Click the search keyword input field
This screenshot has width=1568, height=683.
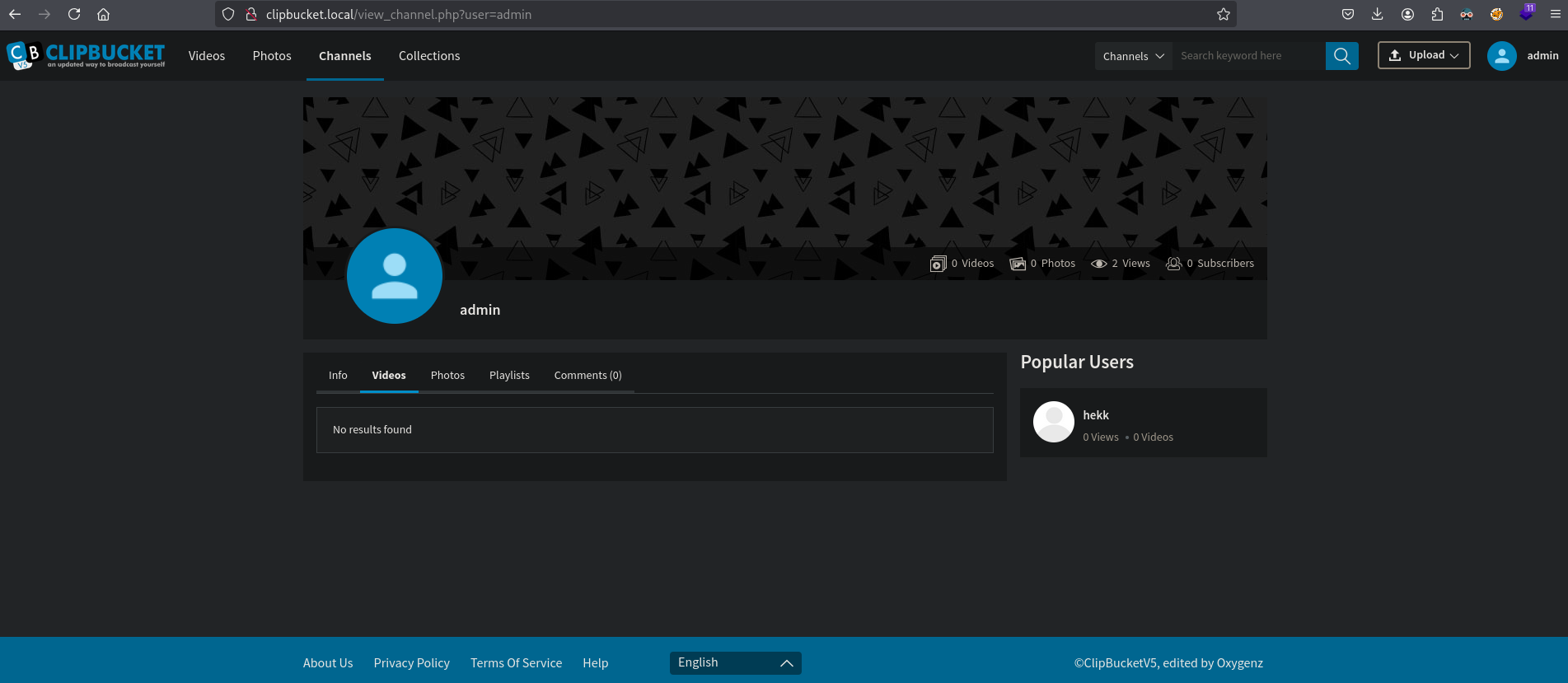pyautogui.click(x=1247, y=56)
